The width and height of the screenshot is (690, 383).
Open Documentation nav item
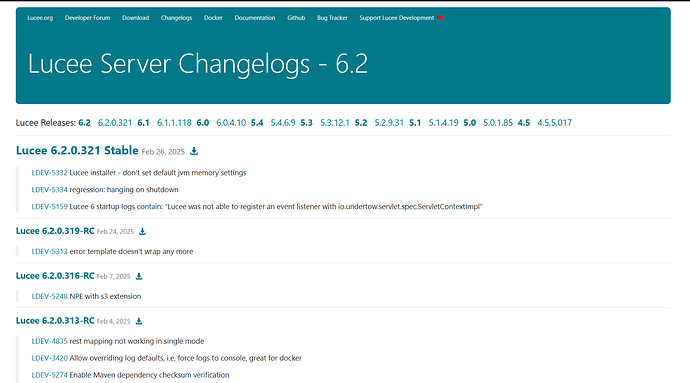[255, 18]
